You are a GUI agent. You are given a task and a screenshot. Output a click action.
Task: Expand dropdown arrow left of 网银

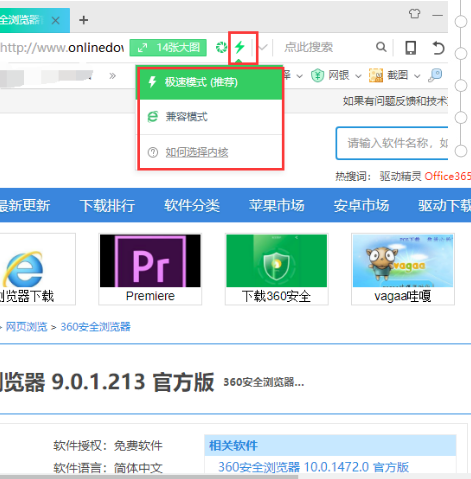(300, 76)
